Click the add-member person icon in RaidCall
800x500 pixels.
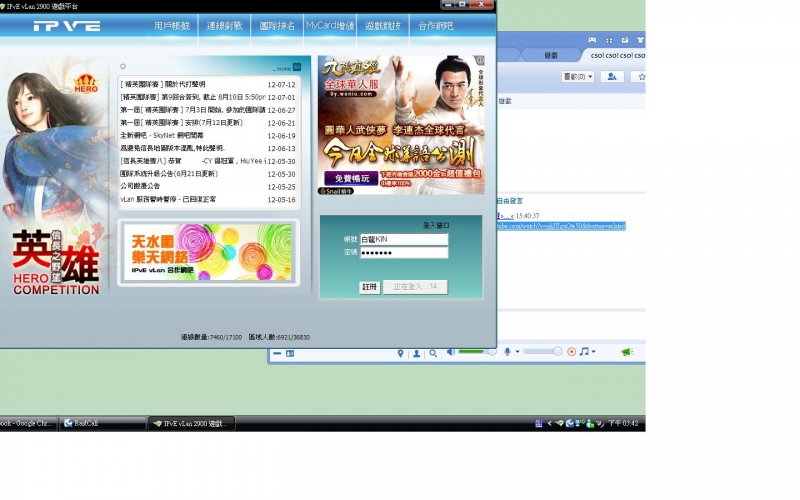[x=612, y=77]
